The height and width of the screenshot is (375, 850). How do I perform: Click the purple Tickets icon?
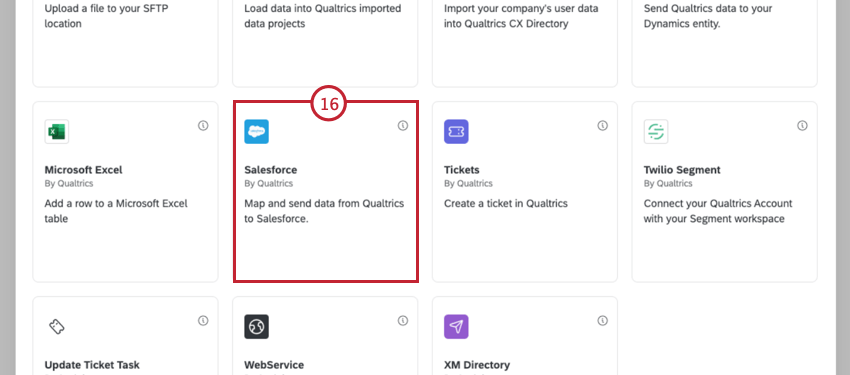456,132
